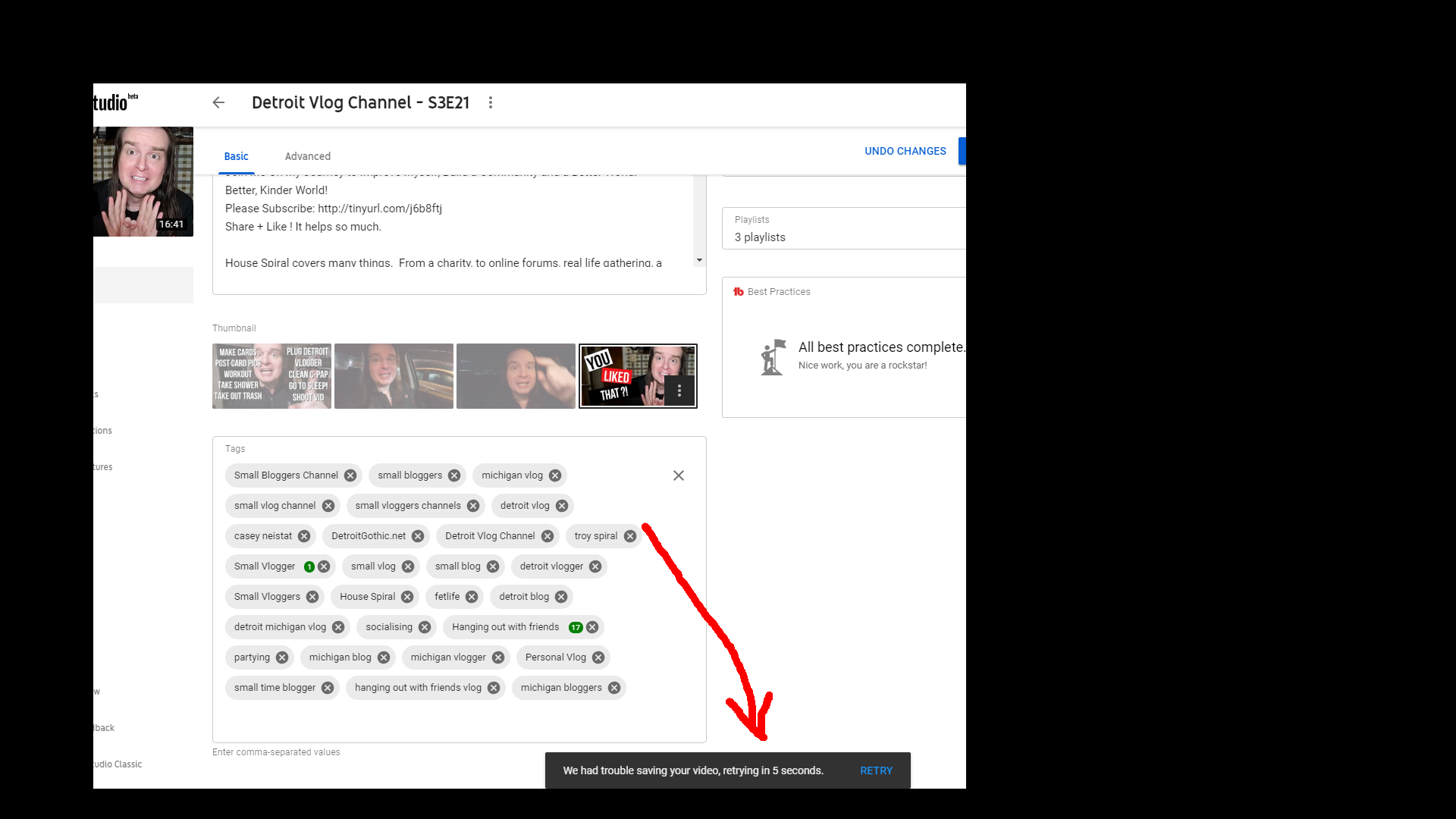The height and width of the screenshot is (819, 1456).
Task: Click the TubeBuddy Best Practices logo
Action: 739,291
